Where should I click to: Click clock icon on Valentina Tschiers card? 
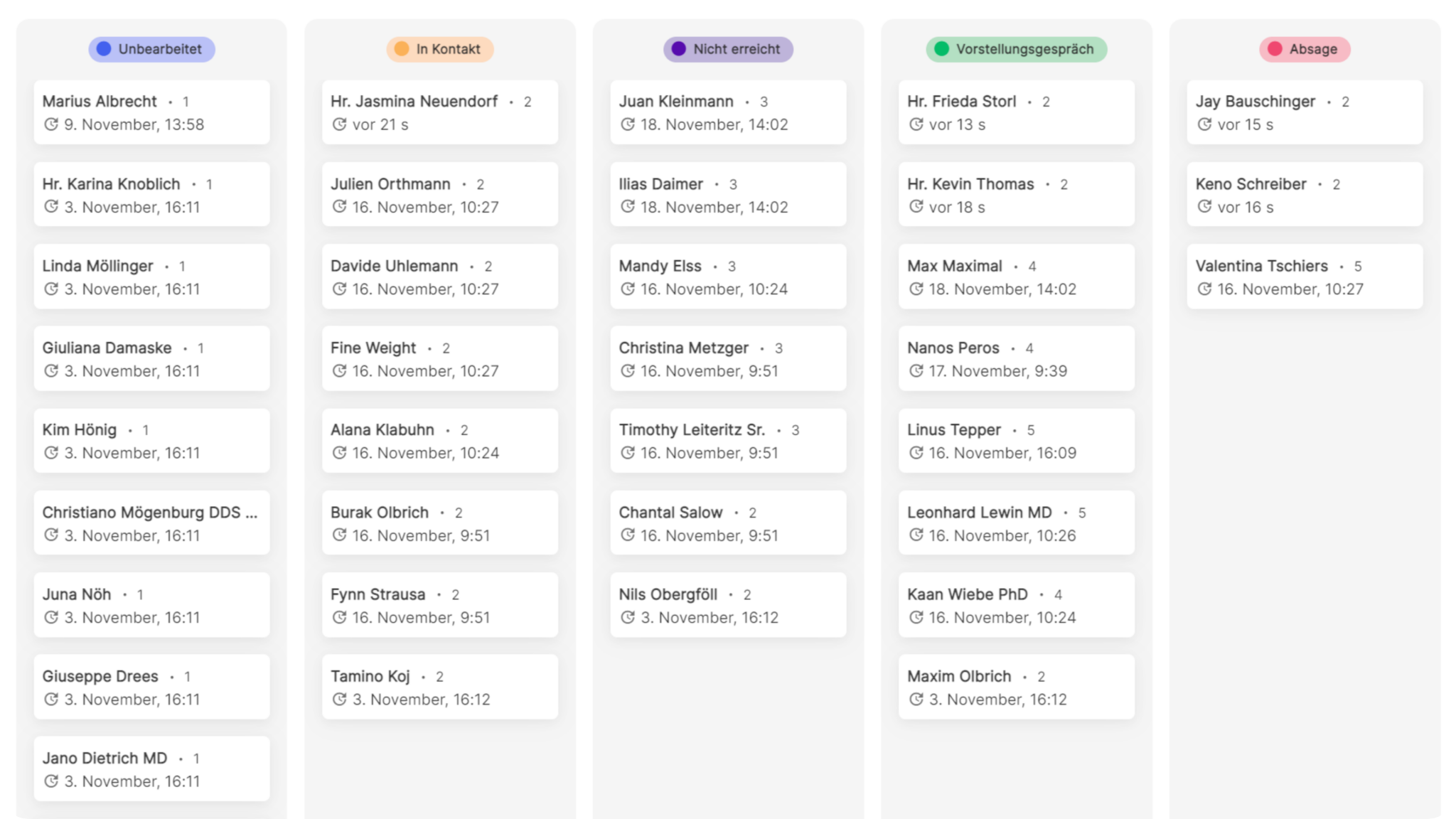pyautogui.click(x=1204, y=289)
